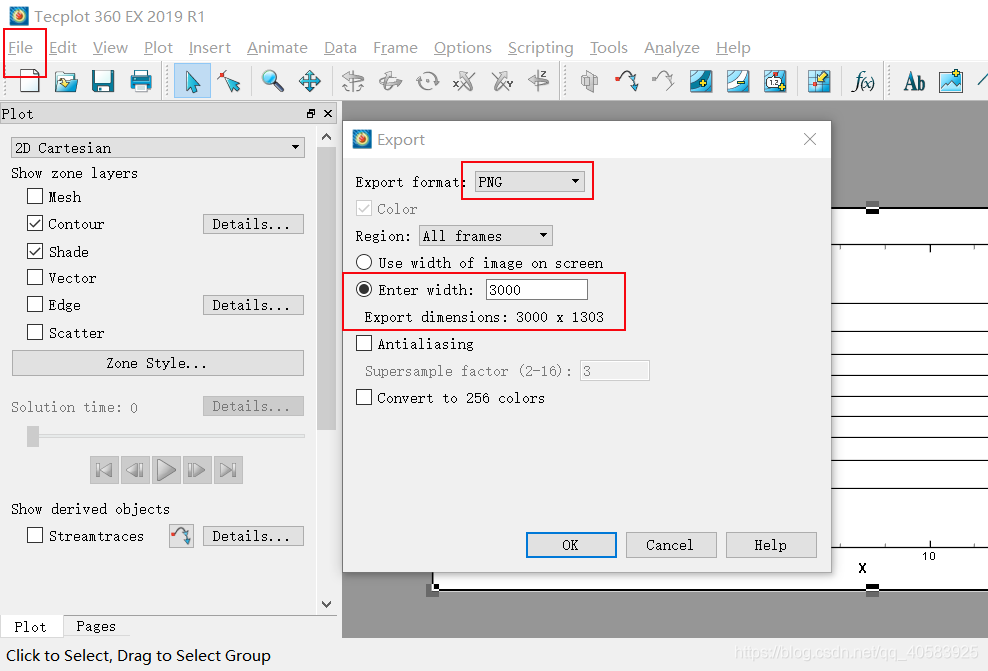Open the Scripting menu
The height and width of the screenshot is (671, 988).
pos(541,48)
